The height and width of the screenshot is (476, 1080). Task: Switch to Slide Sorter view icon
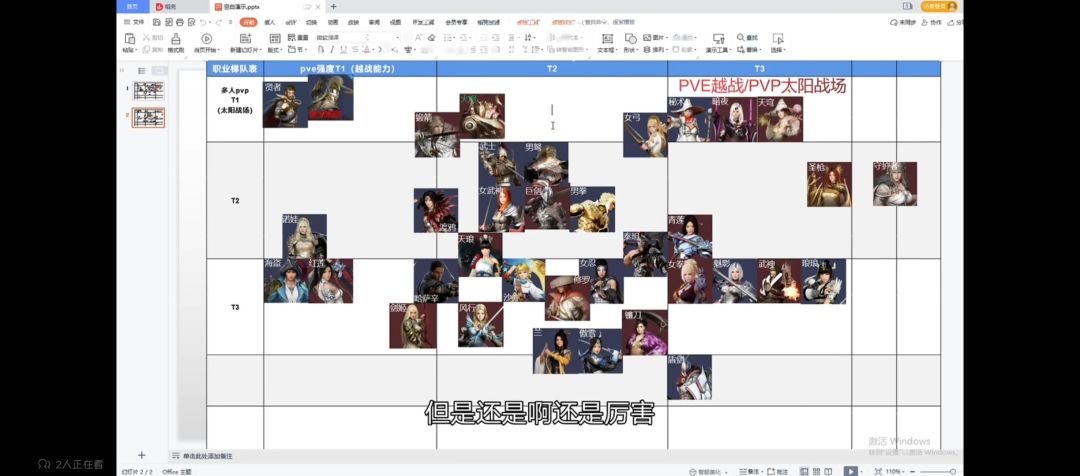pos(816,471)
